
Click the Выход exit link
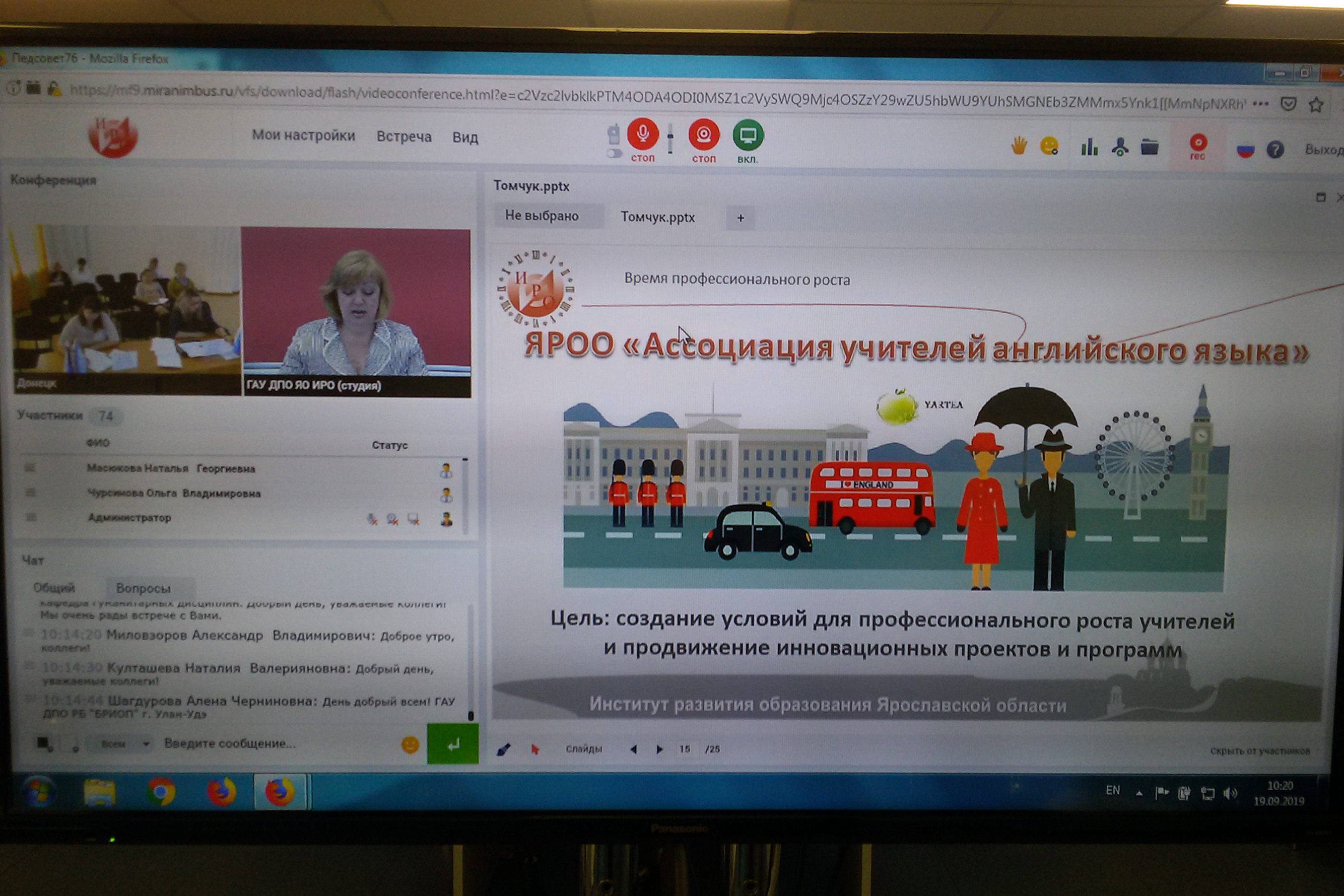pyautogui.click(x=1323, y=150)
